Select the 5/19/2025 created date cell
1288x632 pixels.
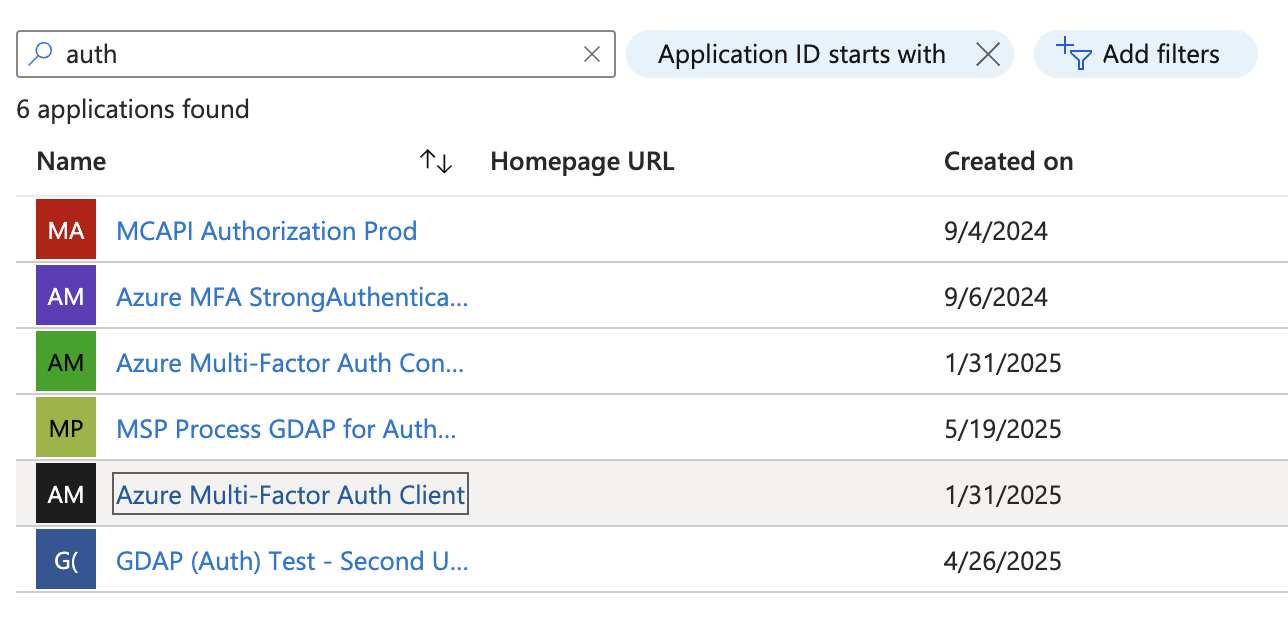pos(1003,429)
